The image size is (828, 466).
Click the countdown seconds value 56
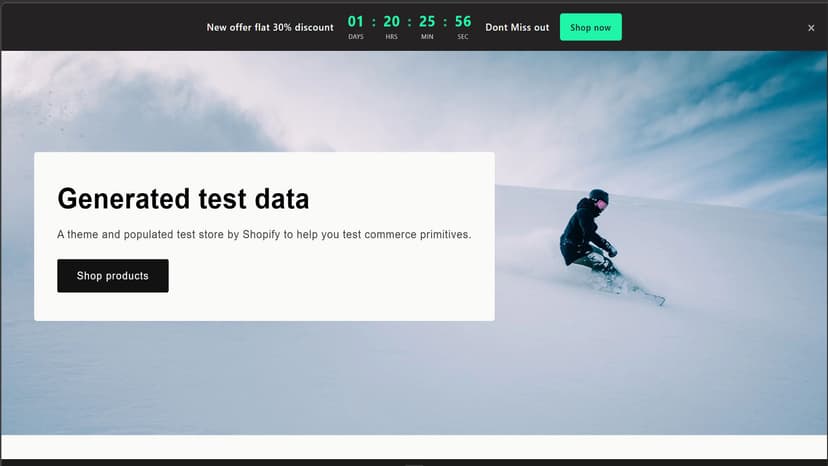[462, 22]
